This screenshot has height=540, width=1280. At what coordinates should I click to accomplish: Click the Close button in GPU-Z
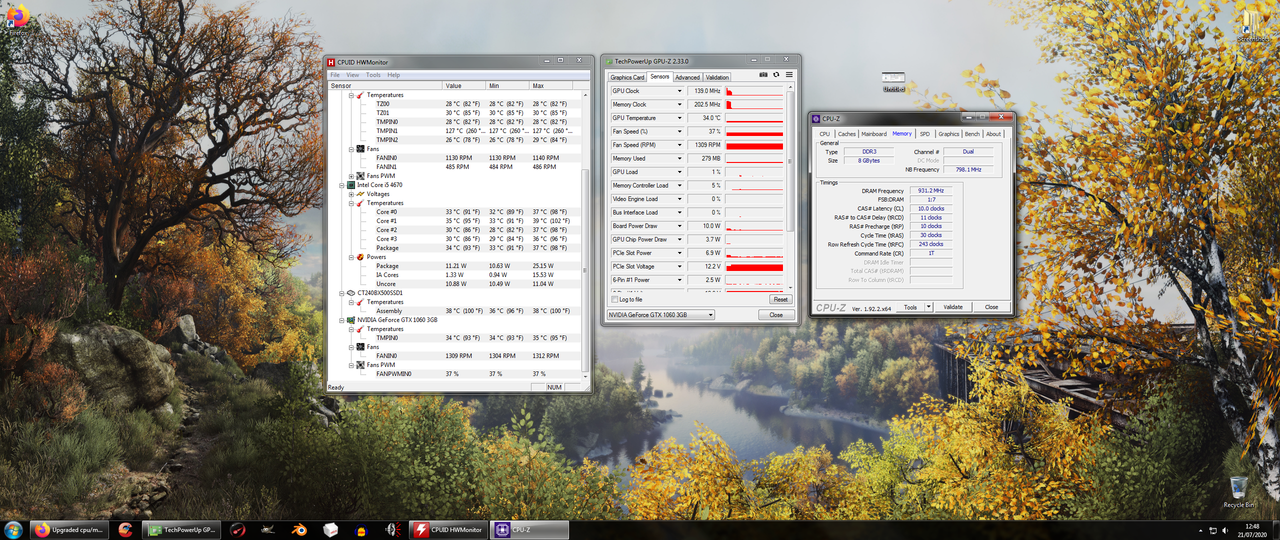coord(776,315)
